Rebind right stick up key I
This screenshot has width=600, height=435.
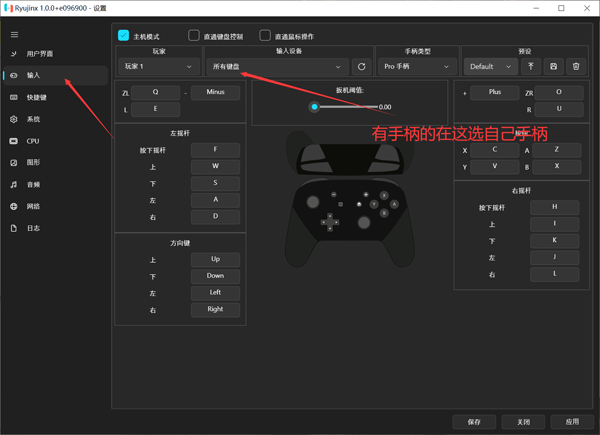coord(554,224)
